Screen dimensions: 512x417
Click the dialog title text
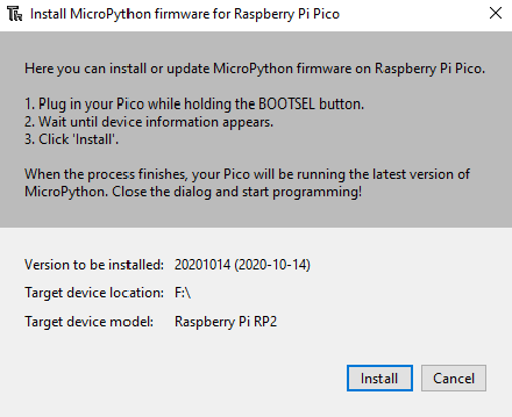coord(185,14)
